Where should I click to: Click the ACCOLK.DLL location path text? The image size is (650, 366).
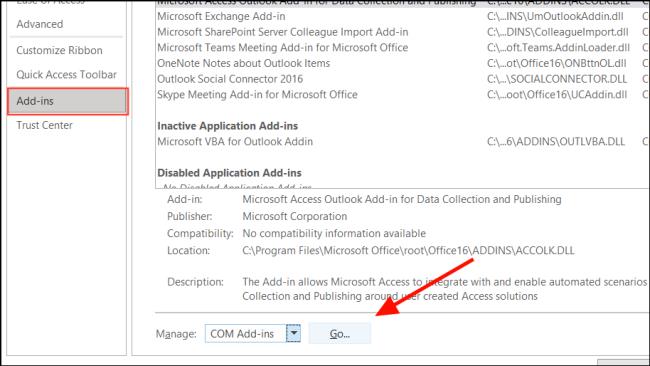coord(408,251)
